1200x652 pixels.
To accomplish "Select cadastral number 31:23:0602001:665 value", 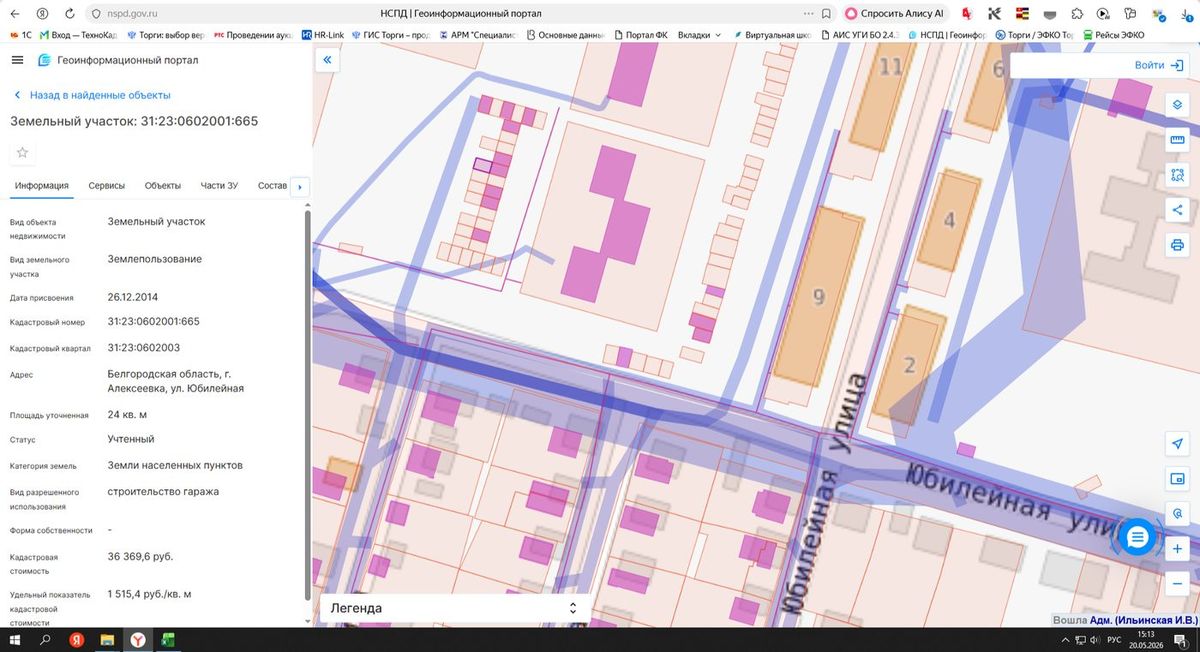I will tap(154, 322).
